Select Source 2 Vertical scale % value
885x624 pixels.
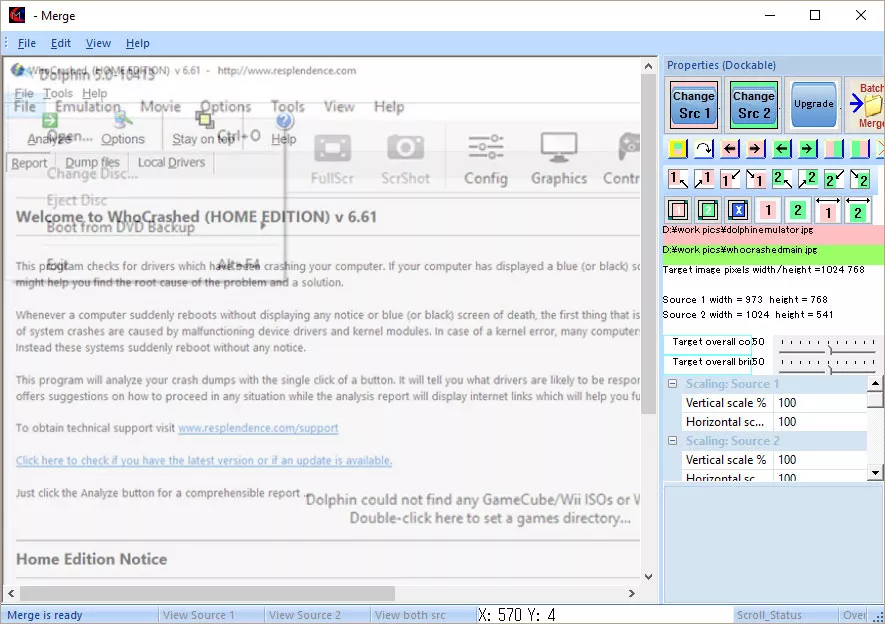[821, 460]
